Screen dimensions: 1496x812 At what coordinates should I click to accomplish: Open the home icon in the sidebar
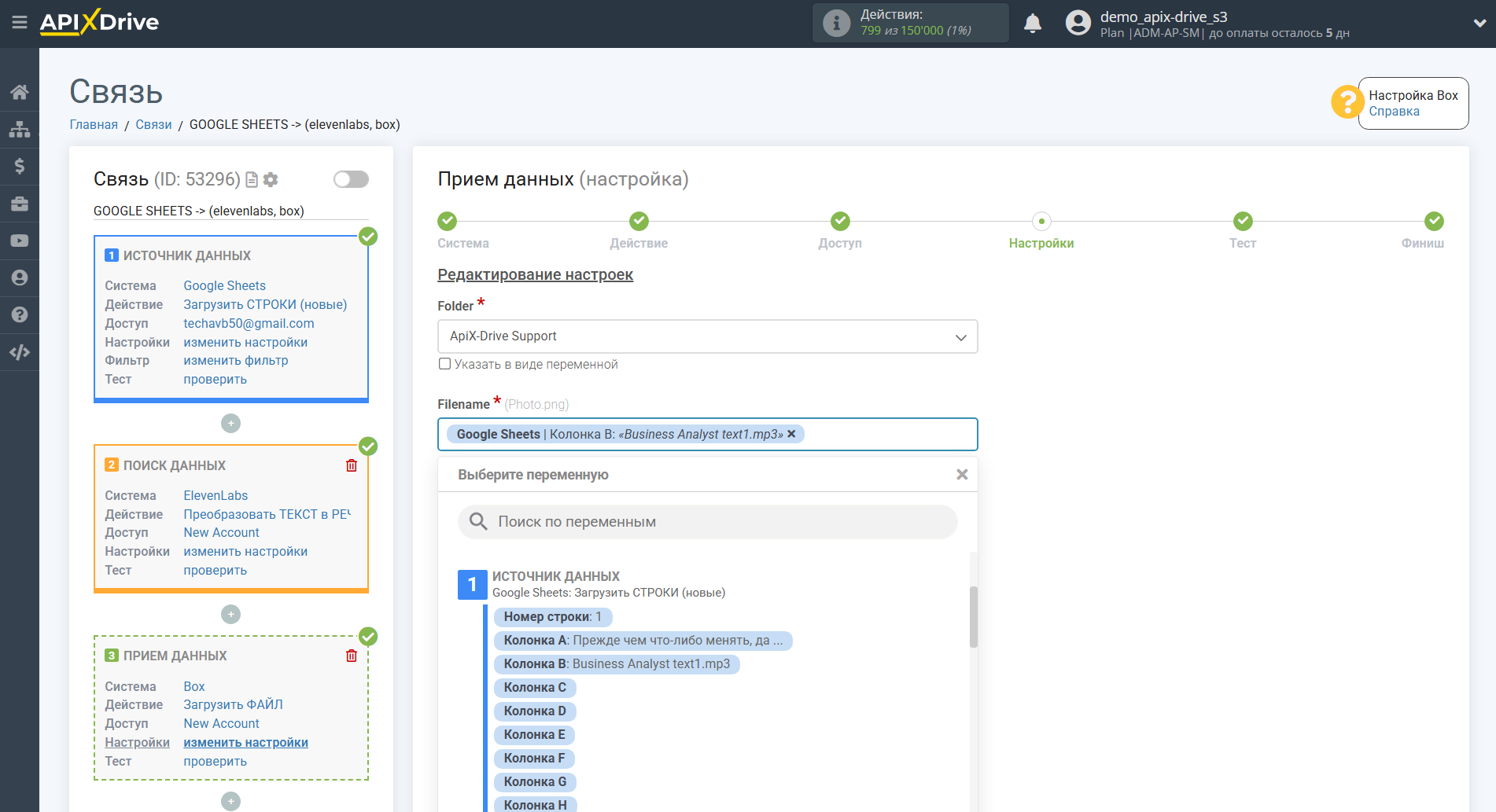pyautogui.click(x=19, y=92)
